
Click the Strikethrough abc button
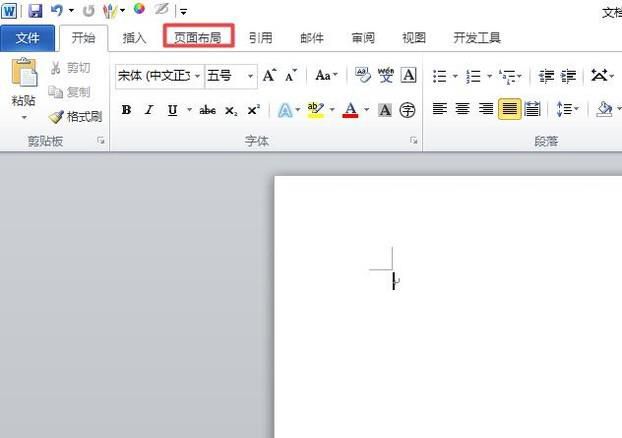207,110
